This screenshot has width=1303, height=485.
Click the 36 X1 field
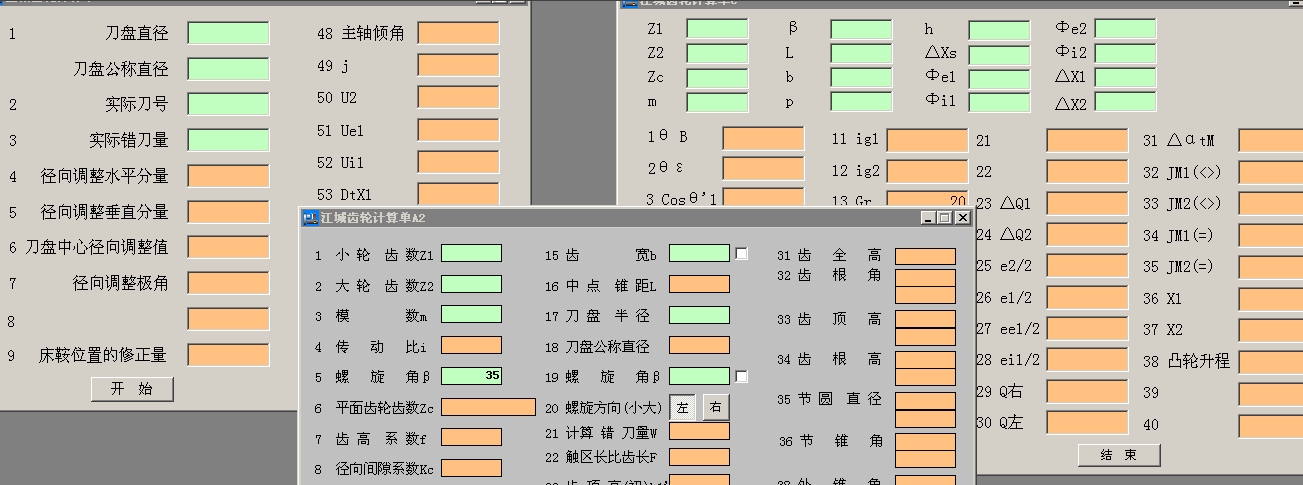pyautogui.click(x=1270, y=299)
